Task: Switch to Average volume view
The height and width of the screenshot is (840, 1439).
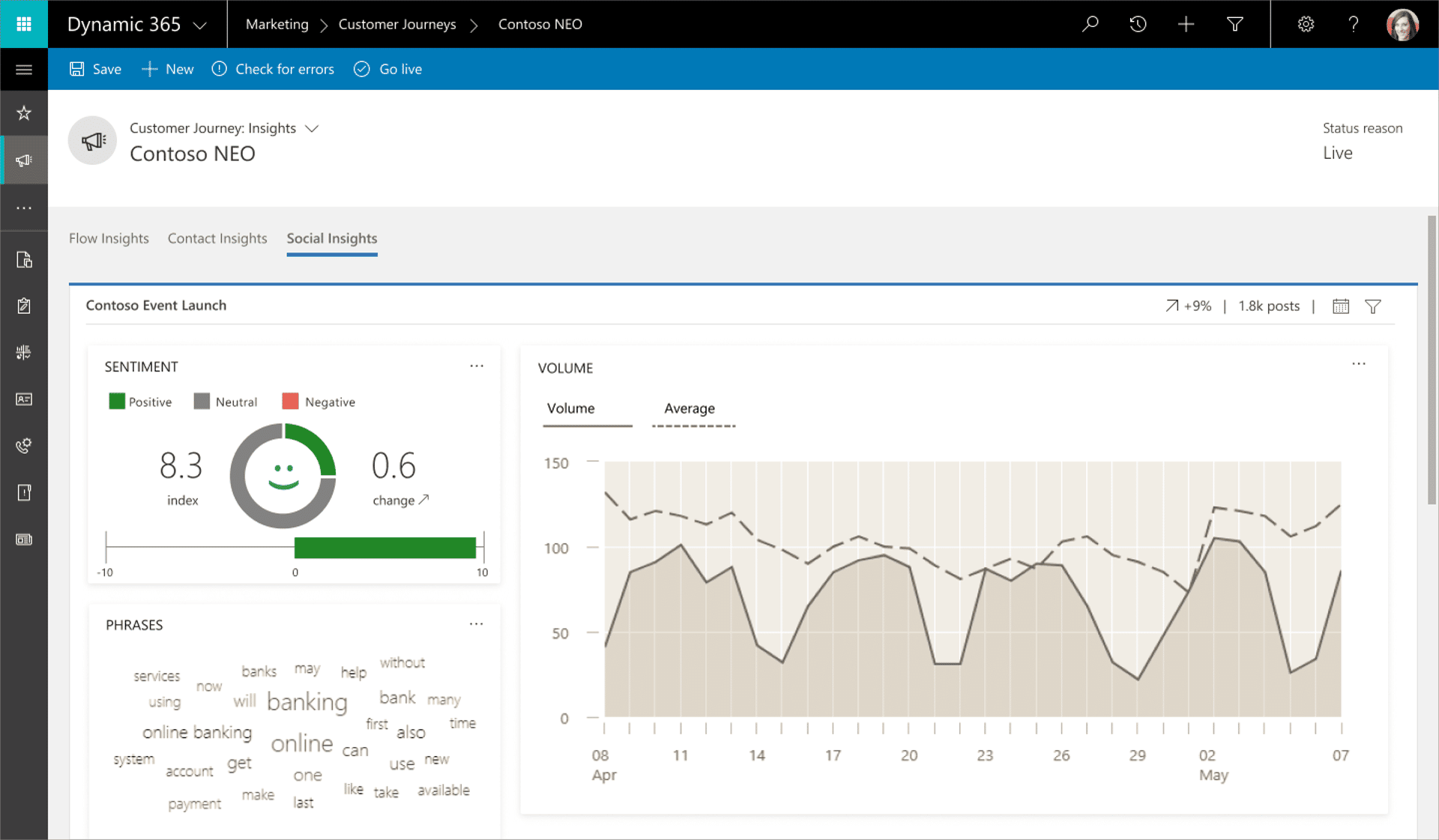Action: 688,408
